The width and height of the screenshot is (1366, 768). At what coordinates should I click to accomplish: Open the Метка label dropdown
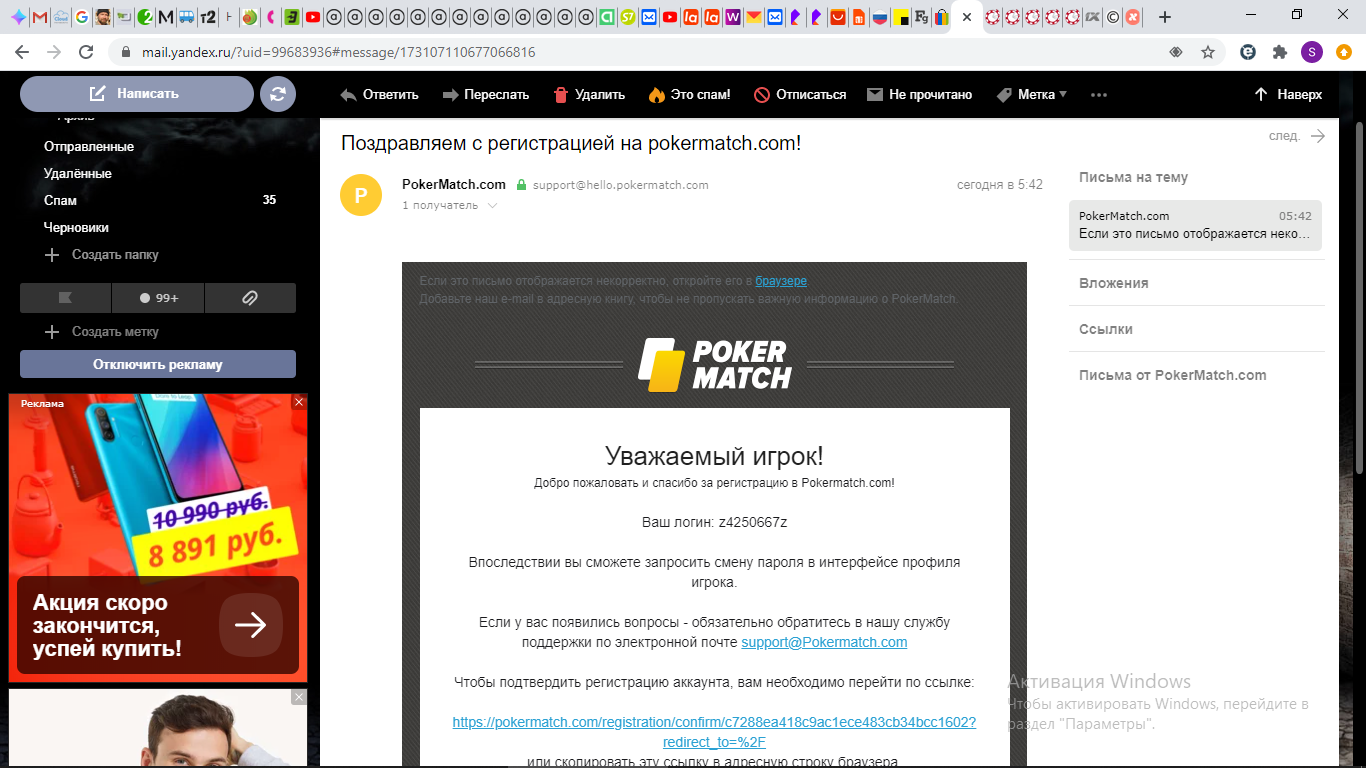[x=1032, y=95]
